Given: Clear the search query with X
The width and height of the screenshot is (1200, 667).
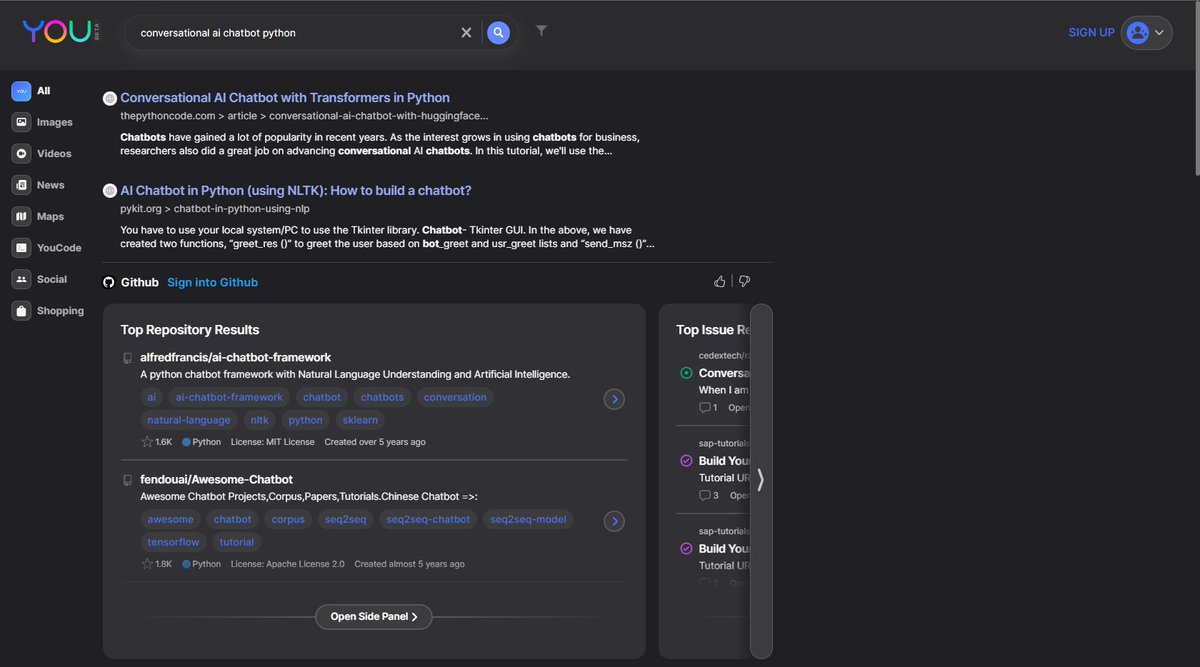Looking at the screenshot, I should coord(466,33).
